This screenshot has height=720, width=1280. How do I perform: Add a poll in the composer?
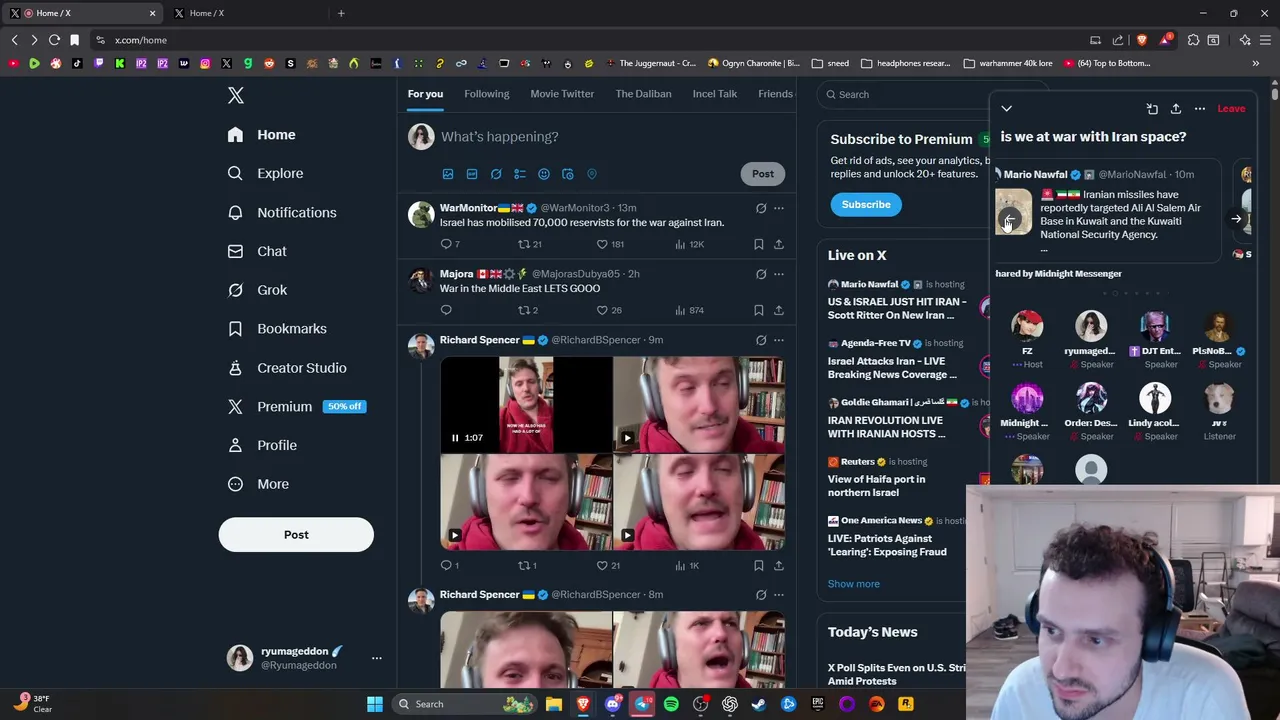tap(520, 174)
